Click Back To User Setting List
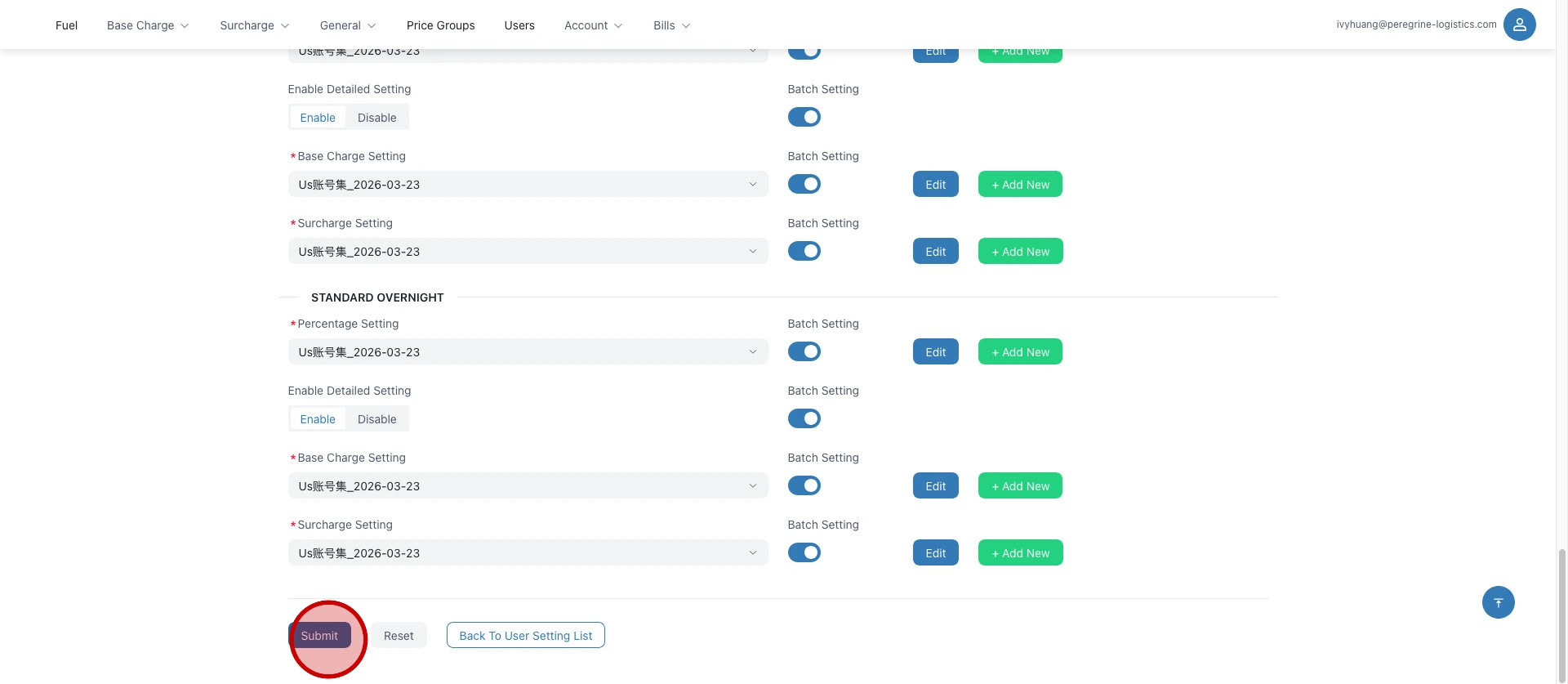 click(x=525, y=635)
